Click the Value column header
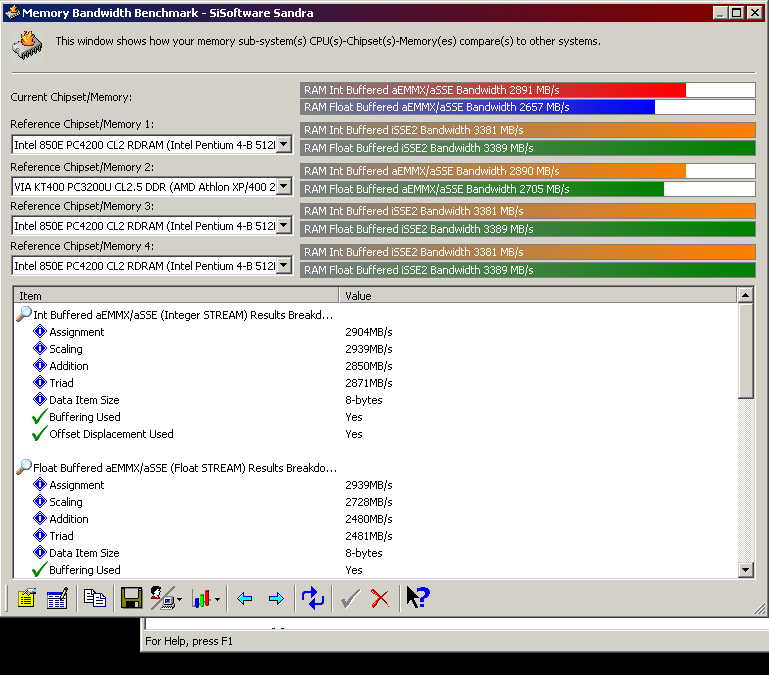Image resolution: width=769 pixels, height=675 pixels. 538,296
